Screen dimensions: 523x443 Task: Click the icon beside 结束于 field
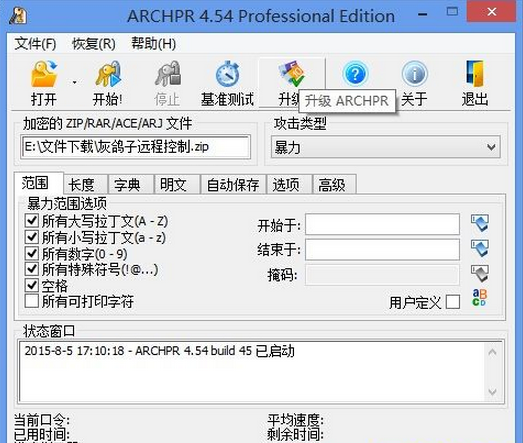480,248
